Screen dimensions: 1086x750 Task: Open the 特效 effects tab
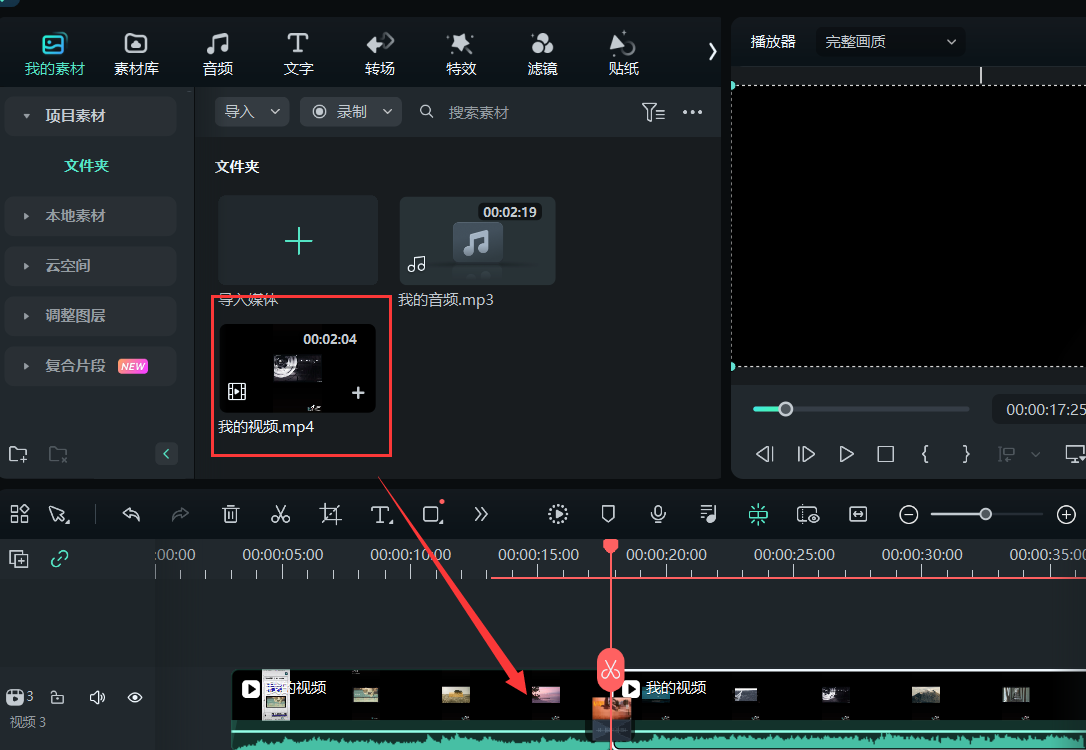tap(461, 54)
